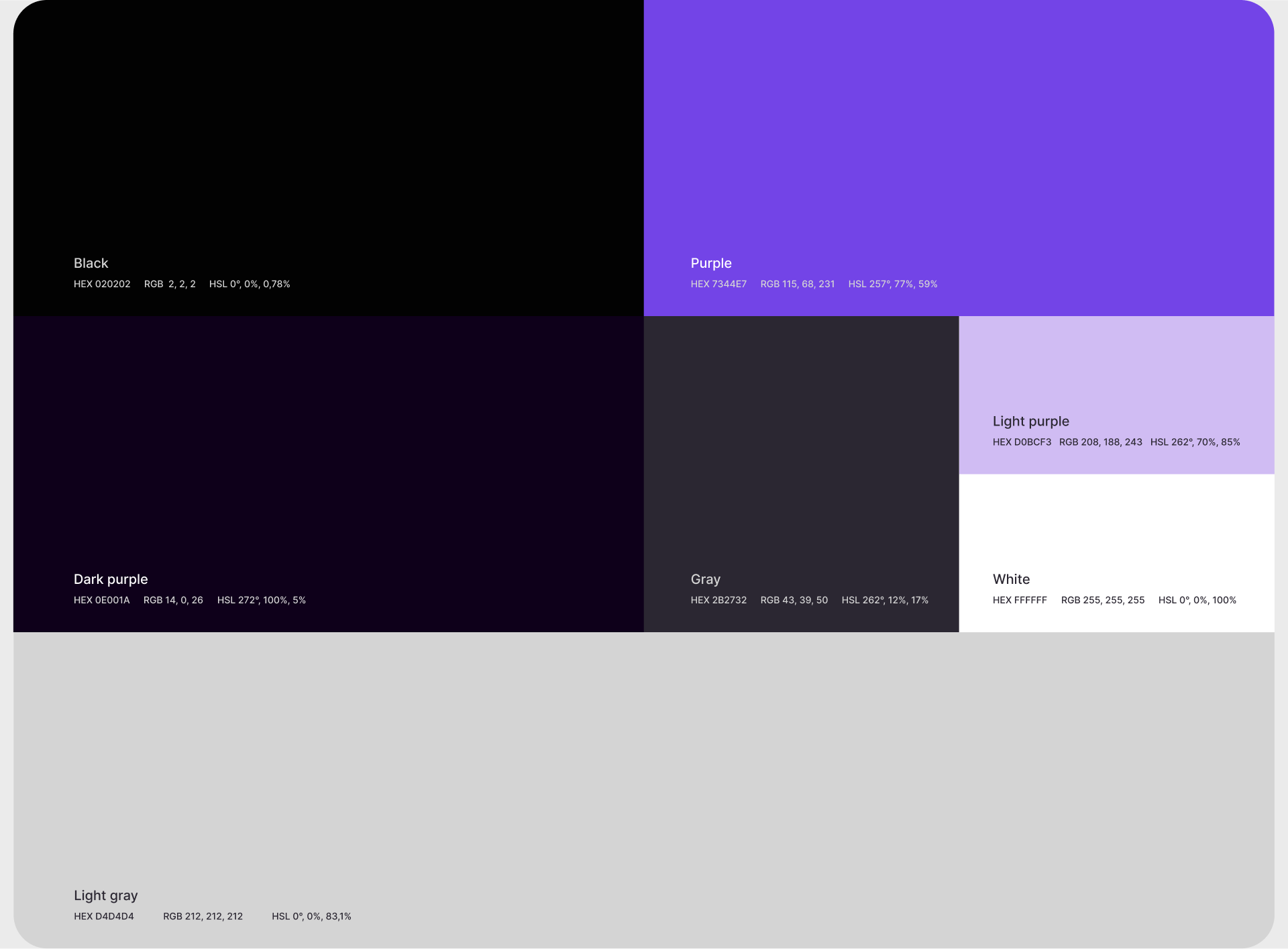Click the RGB 14, 0, 26 value
The image size is (1288, 949).
pyautogui.click(x=173, y=600)
